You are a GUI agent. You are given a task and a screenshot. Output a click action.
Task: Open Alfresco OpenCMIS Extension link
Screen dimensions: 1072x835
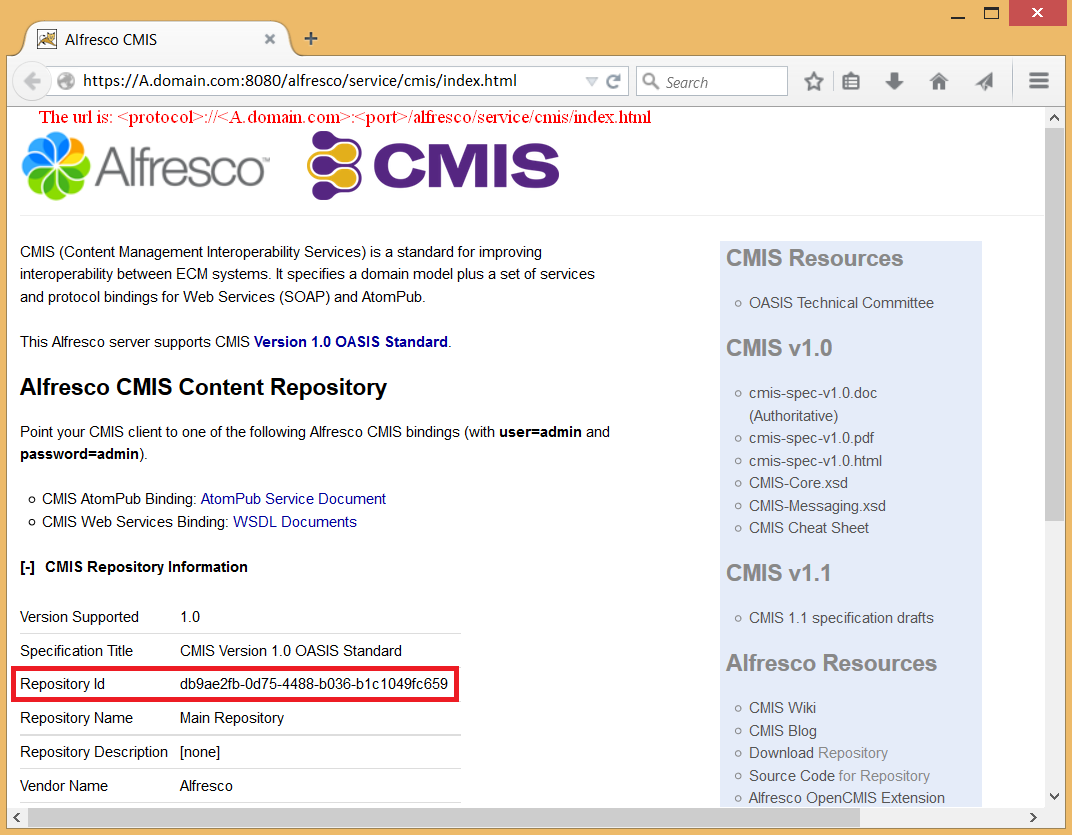[846, 798]
